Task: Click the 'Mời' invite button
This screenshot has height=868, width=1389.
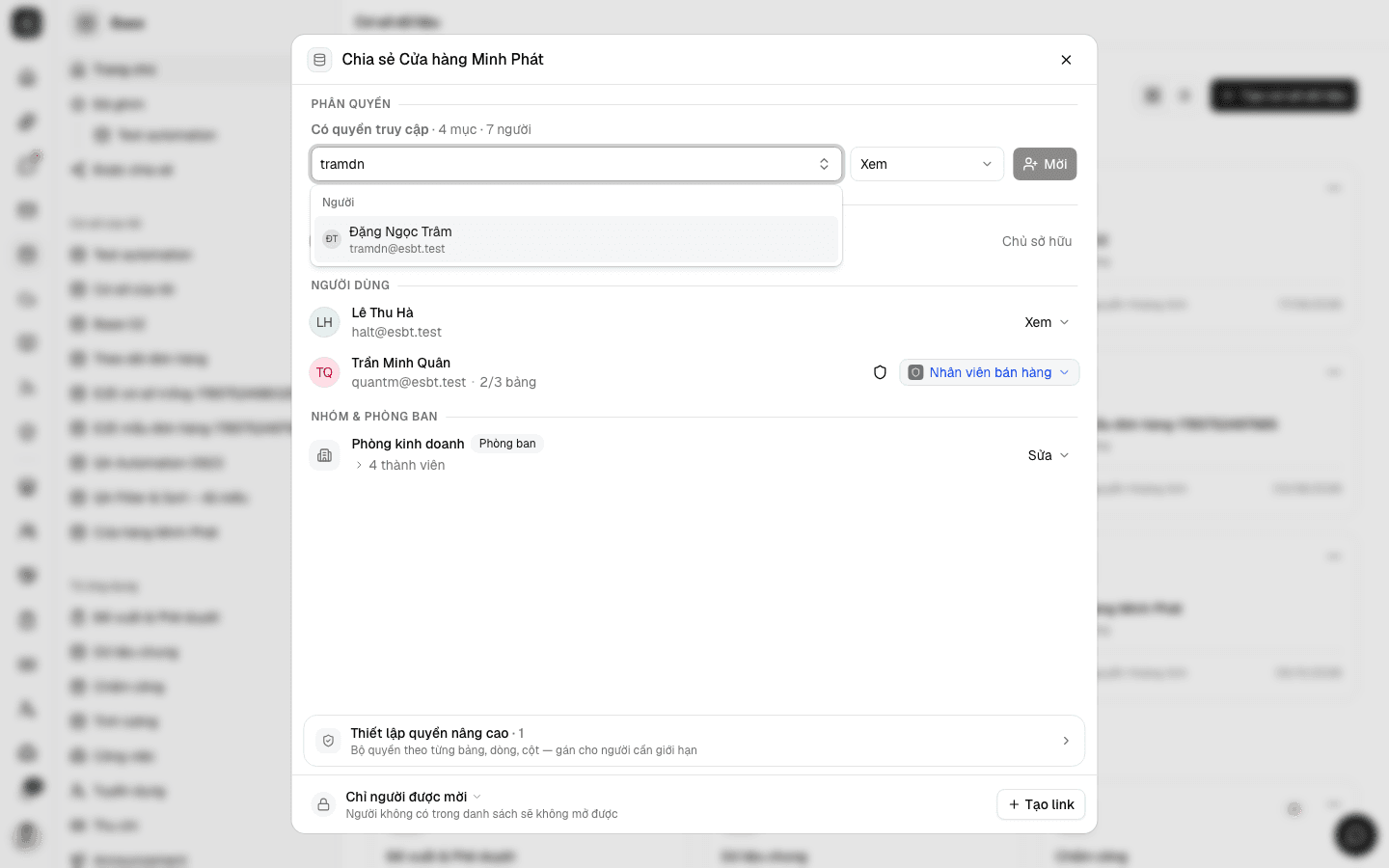Action: point(1045,164)
